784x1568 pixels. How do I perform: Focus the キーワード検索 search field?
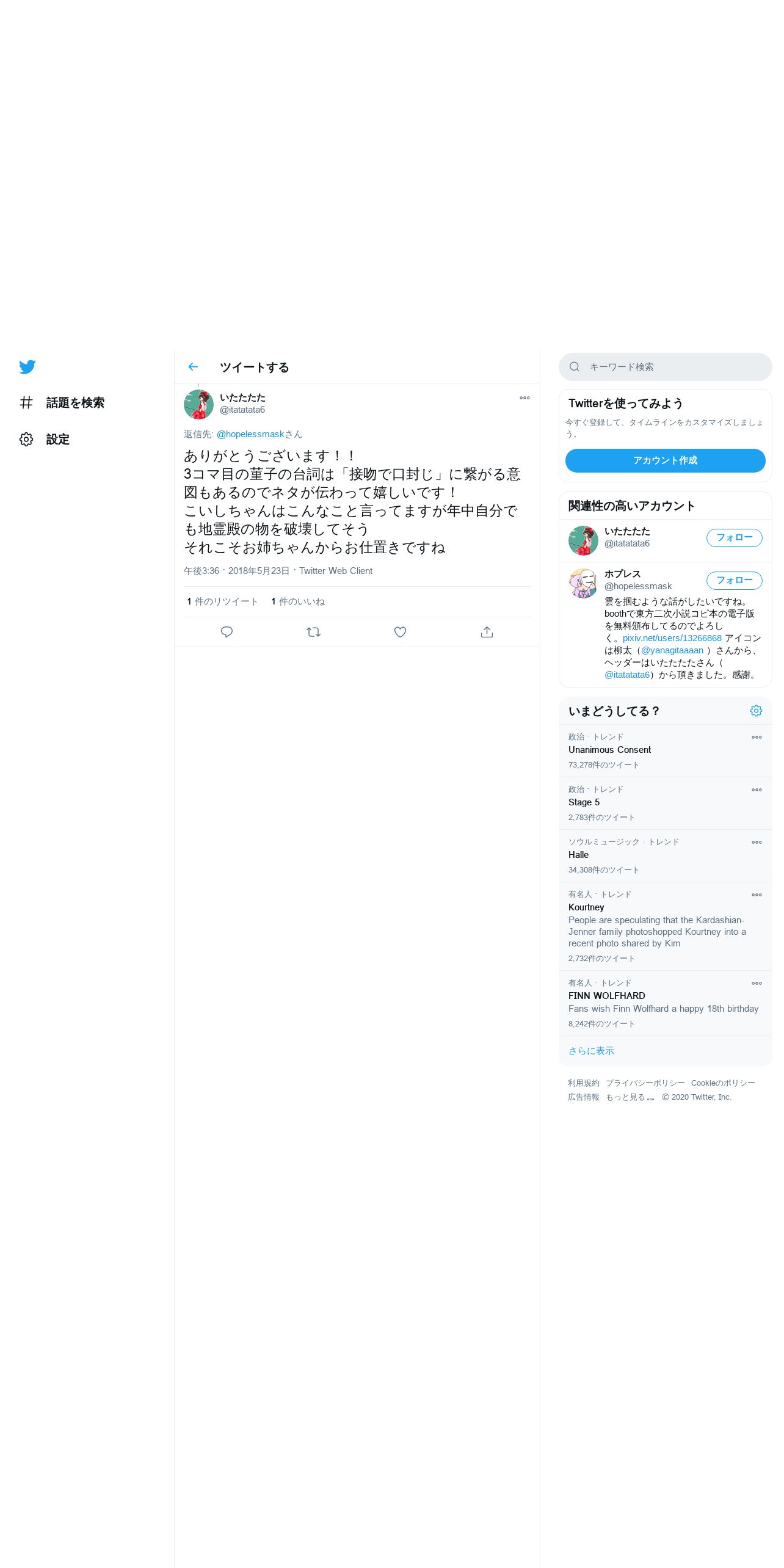tap(665, 367)
